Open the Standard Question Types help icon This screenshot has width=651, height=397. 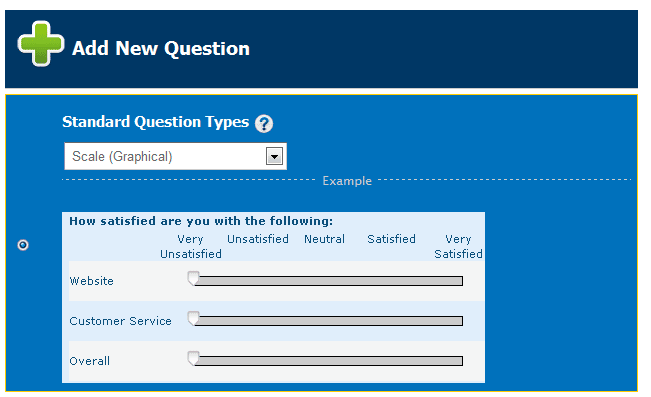[x=264, y=124]
